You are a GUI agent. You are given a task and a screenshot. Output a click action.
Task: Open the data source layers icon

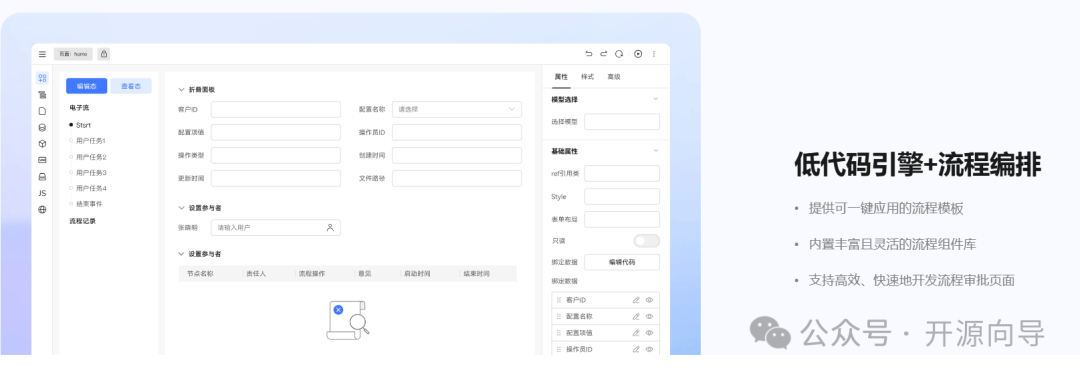[x=43, y=128]
